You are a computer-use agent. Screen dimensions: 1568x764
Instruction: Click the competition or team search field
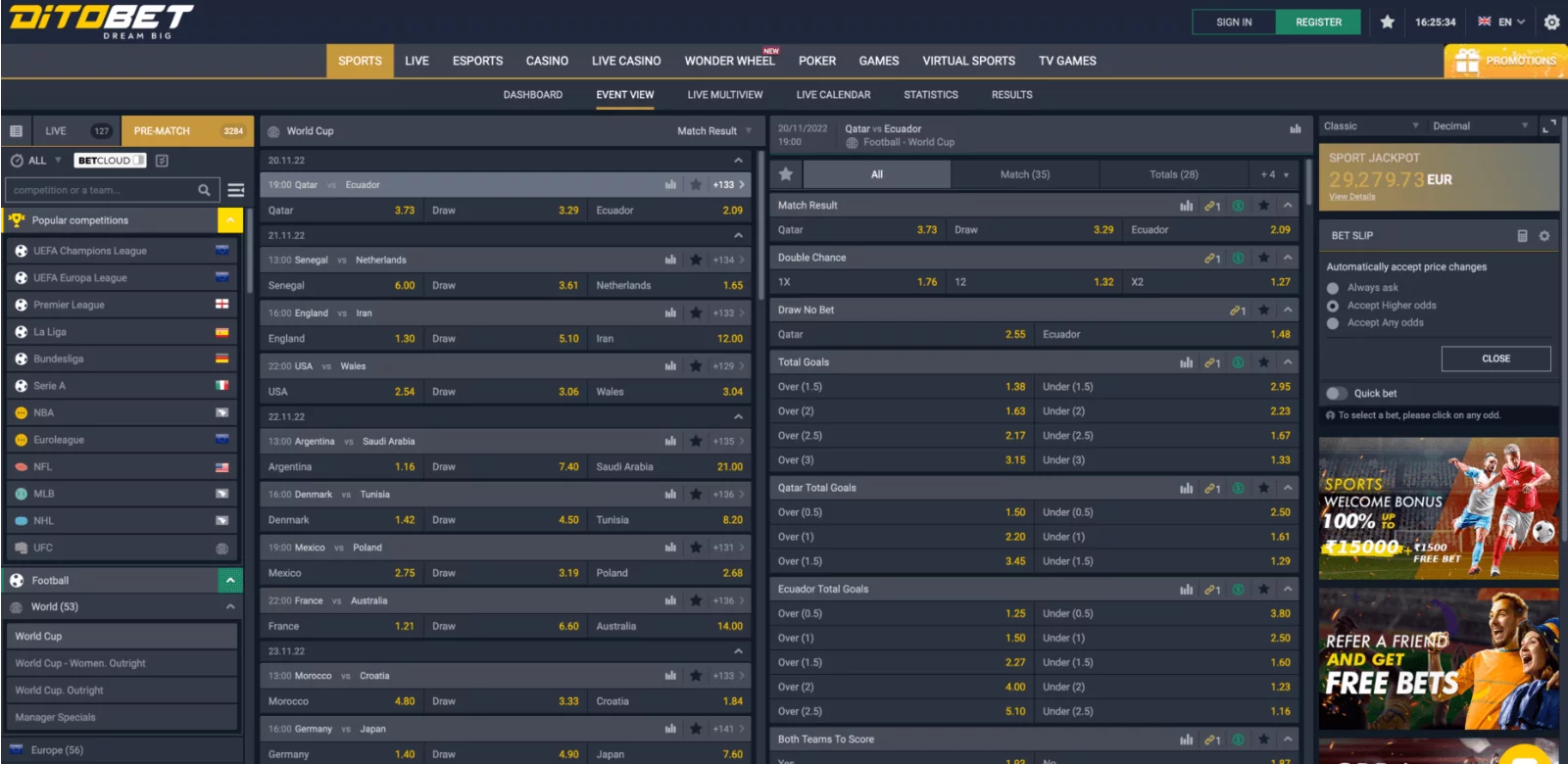pyautogui.click(x=101, y=190)
